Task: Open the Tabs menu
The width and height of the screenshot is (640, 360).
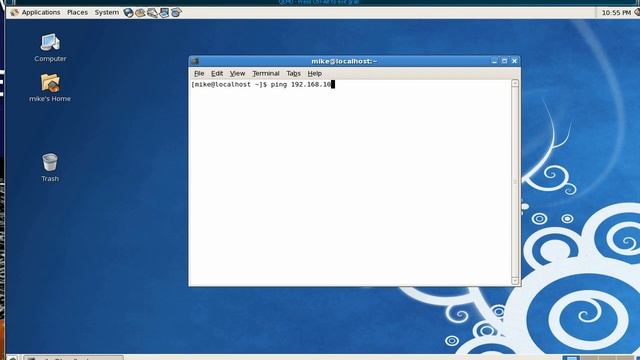Action: [293, 73]
